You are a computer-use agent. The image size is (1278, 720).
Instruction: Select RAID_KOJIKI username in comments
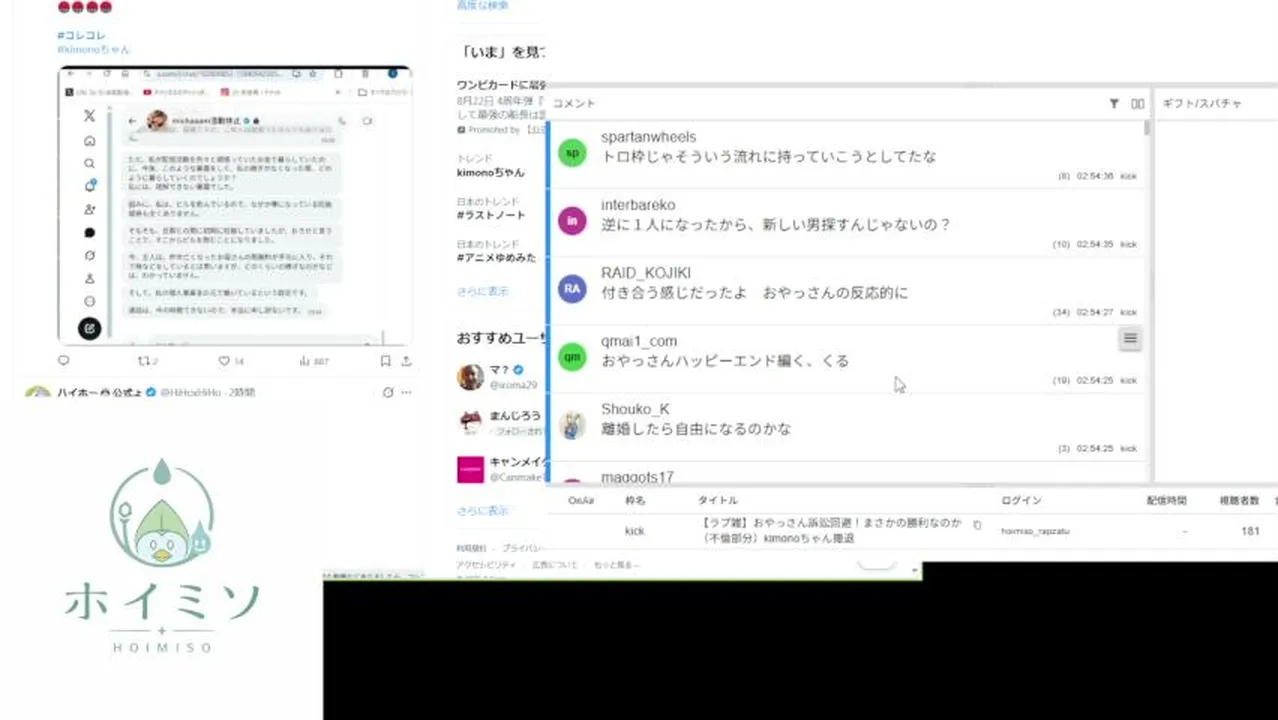coord(646,273)
